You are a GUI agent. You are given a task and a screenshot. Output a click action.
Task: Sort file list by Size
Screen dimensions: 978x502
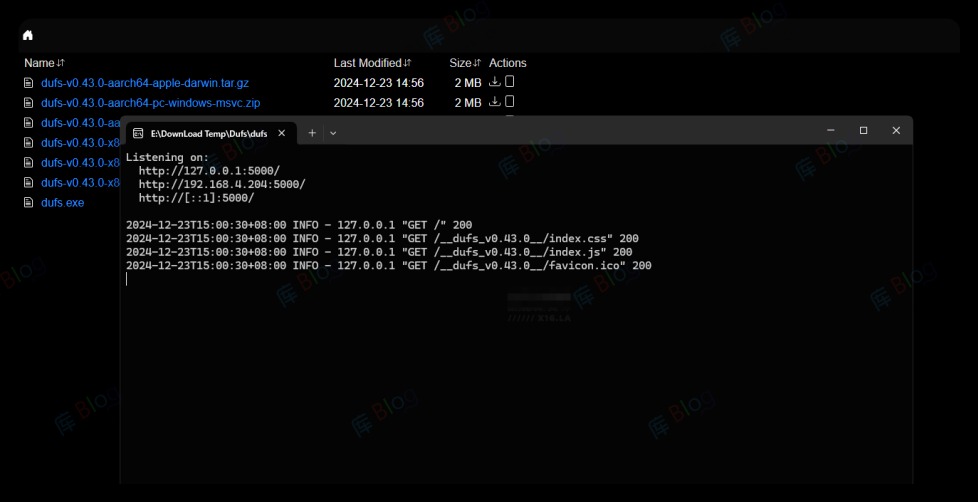pyautogui.click(x=465, y=63)
